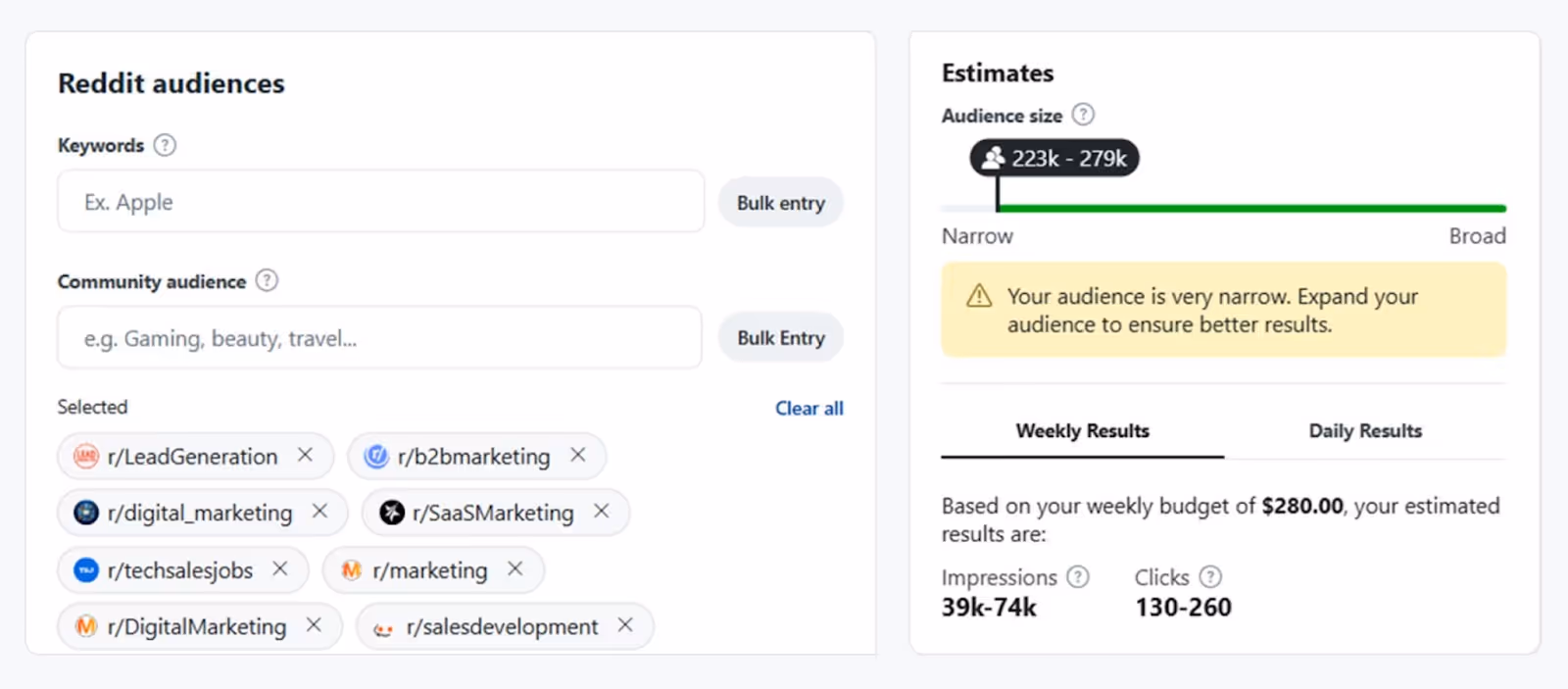1568x689 pixels.
Task: Open the Keywords help tooltip icon
Action: click(x=165, y=145)
